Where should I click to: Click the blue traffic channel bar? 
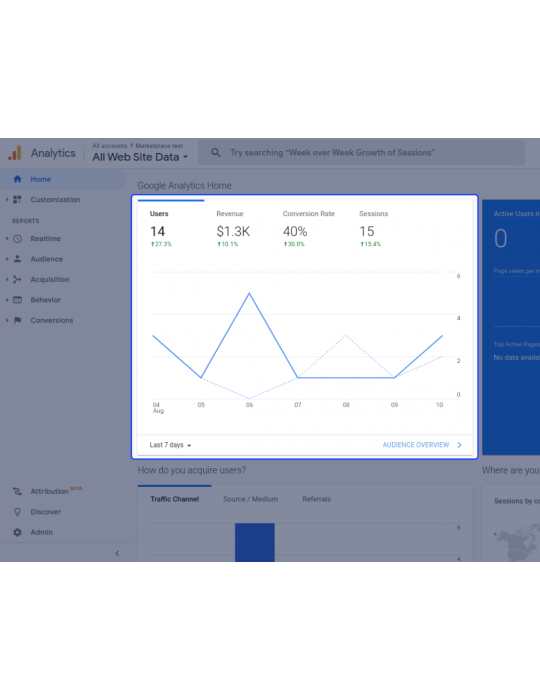point(255,542)
